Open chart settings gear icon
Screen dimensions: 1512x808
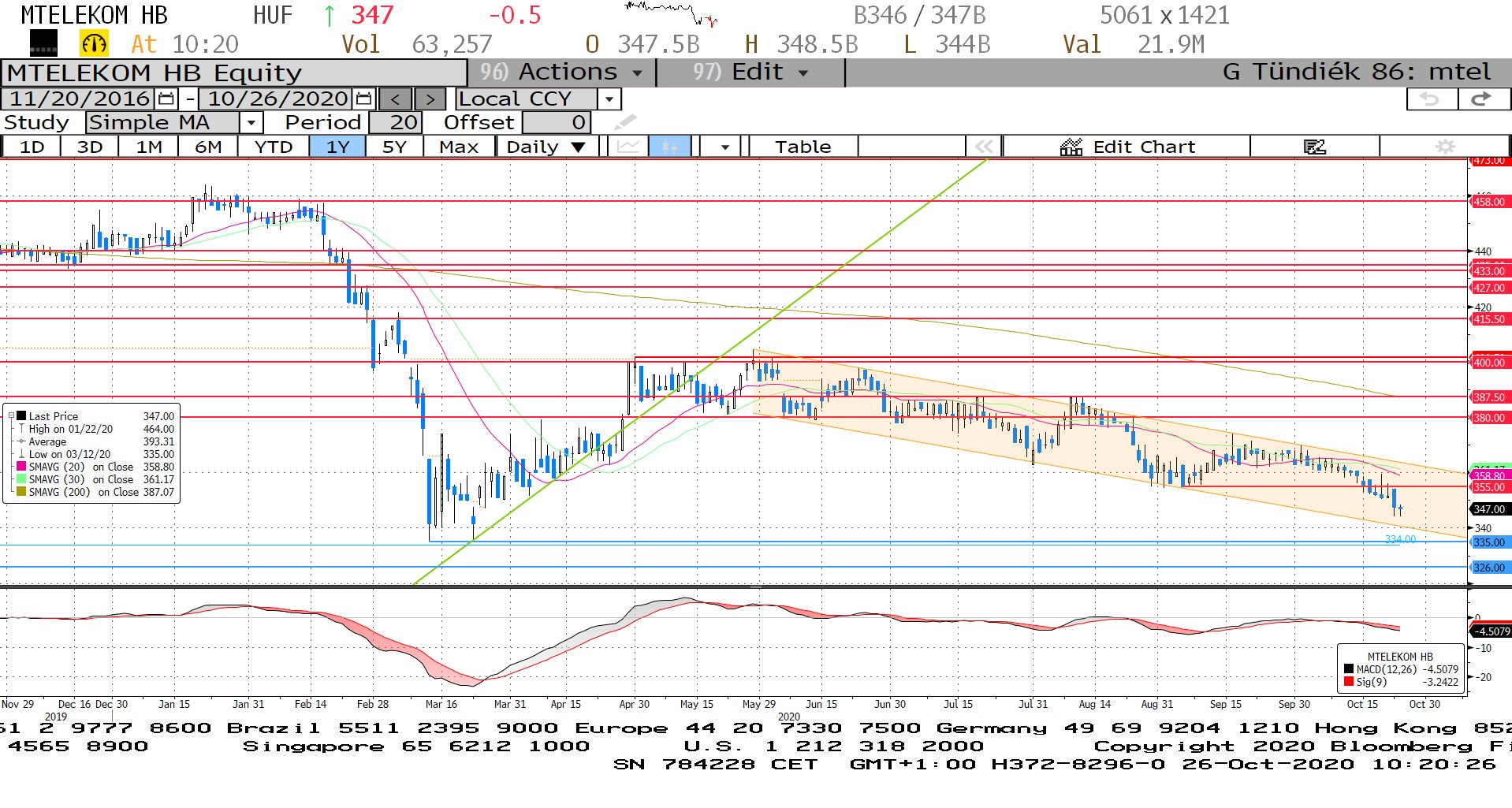1445,147
